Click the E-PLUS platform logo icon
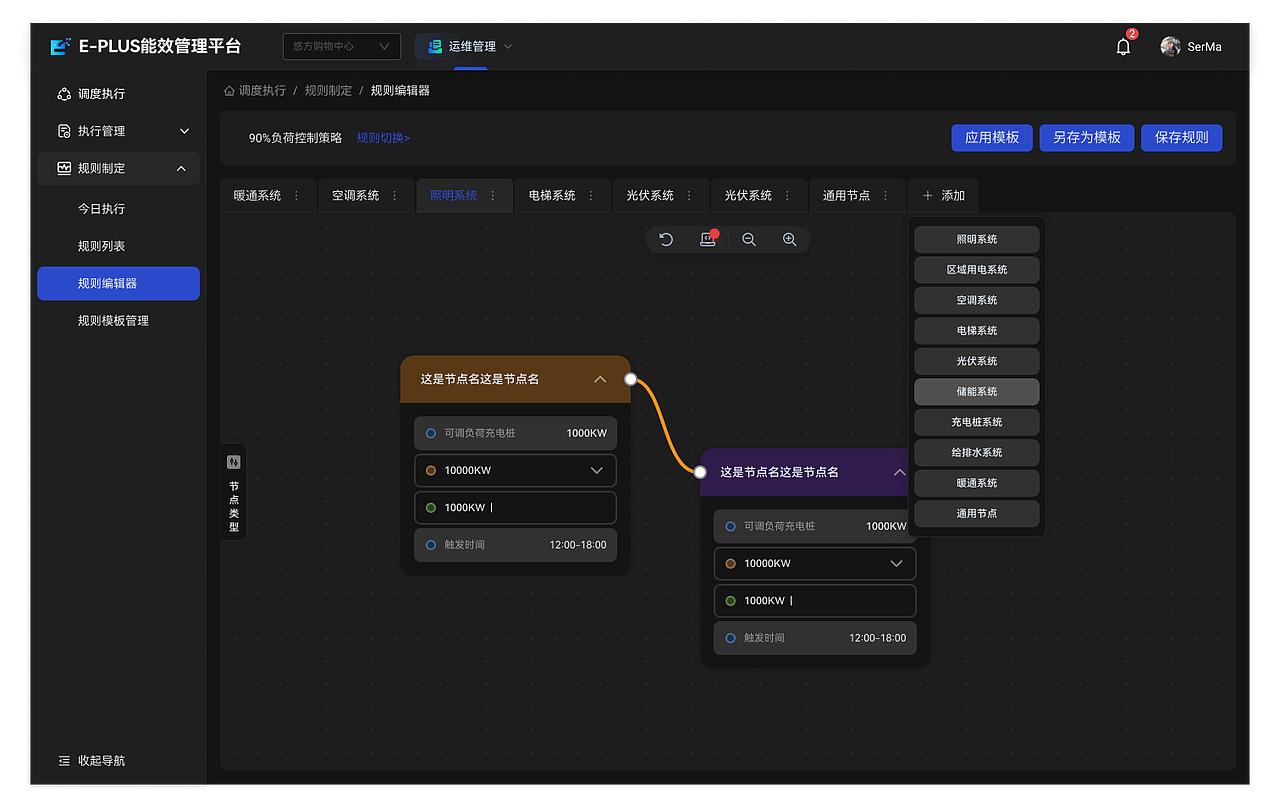Screen dimensions: 1280x793 61,46
